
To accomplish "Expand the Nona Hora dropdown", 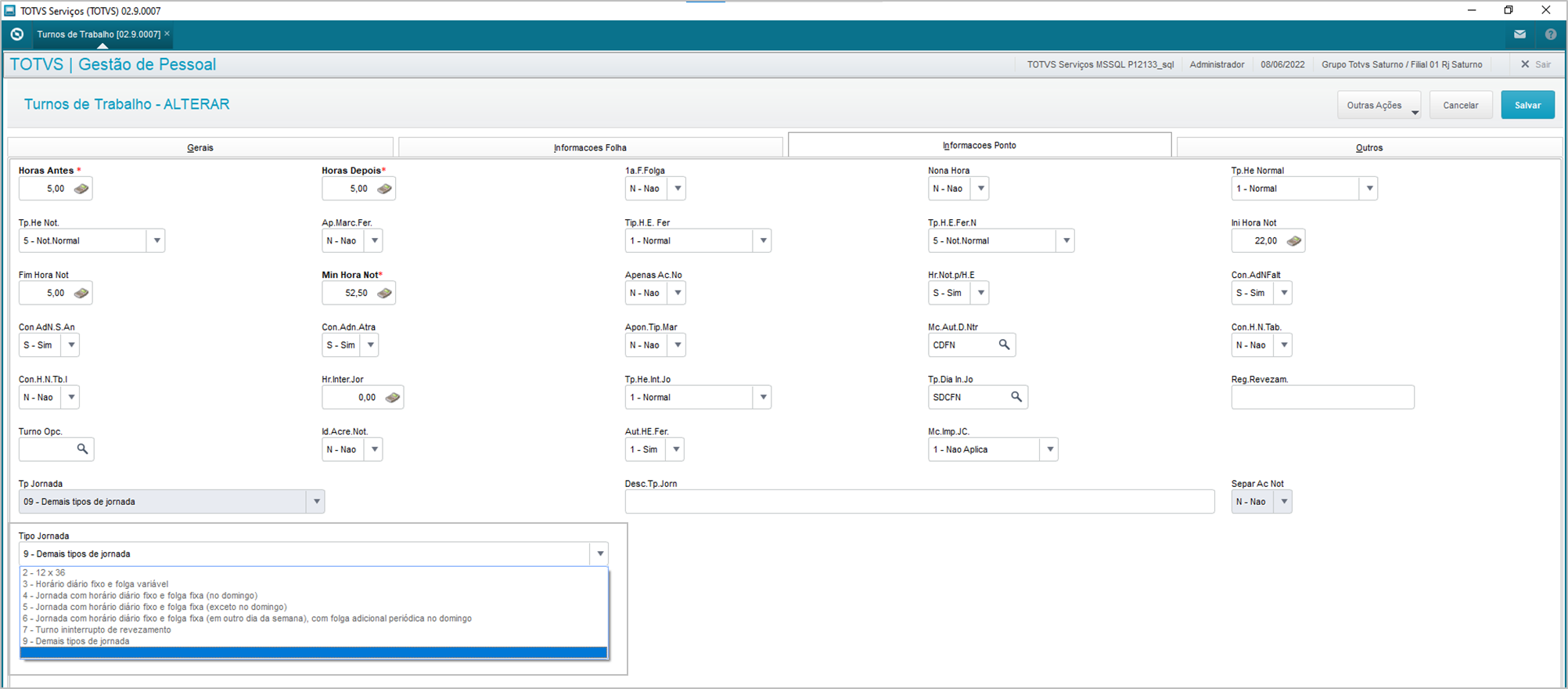I will tap(980, 189).
